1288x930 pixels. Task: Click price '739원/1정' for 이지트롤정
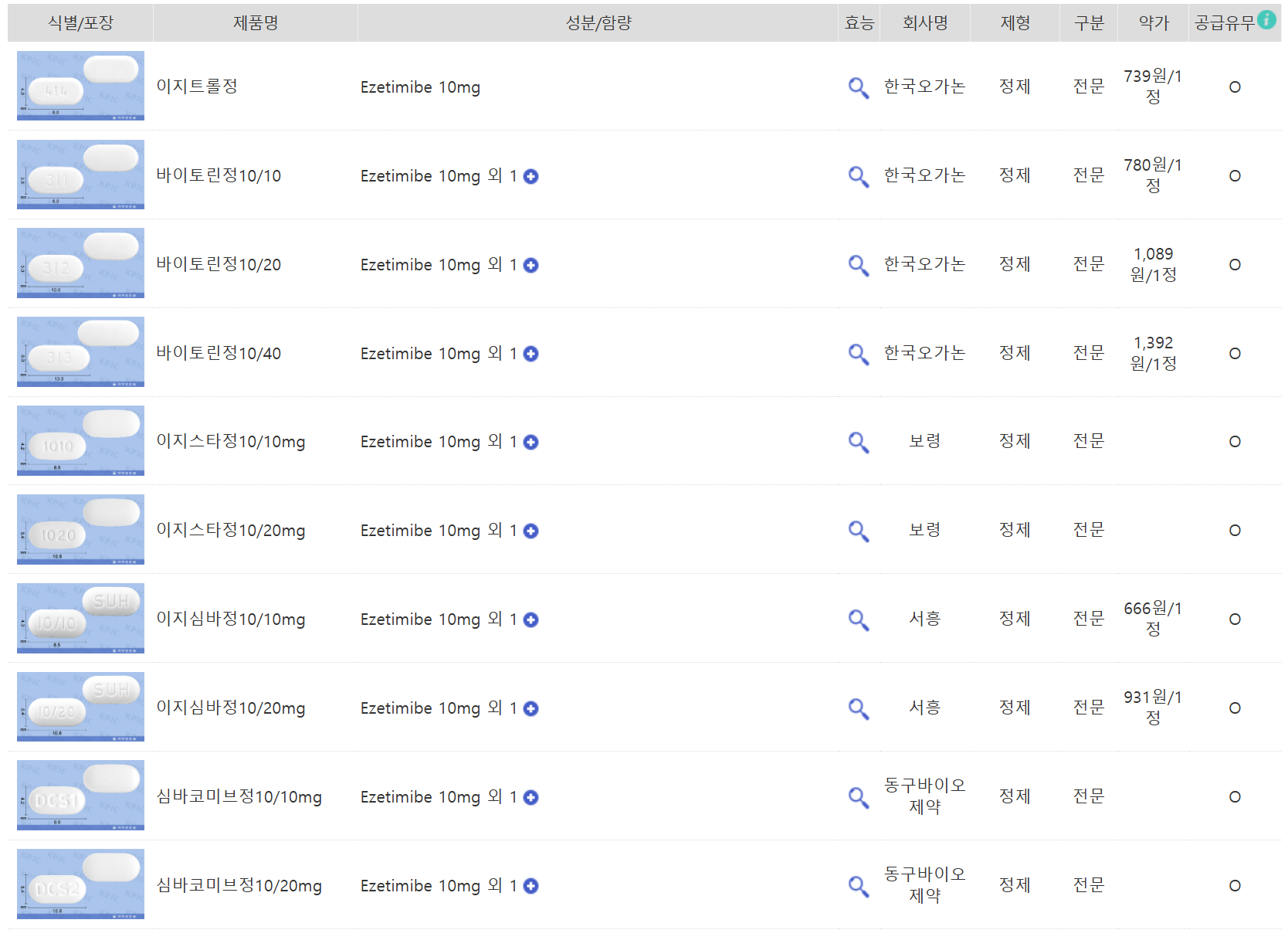(x=1153, y=87)
